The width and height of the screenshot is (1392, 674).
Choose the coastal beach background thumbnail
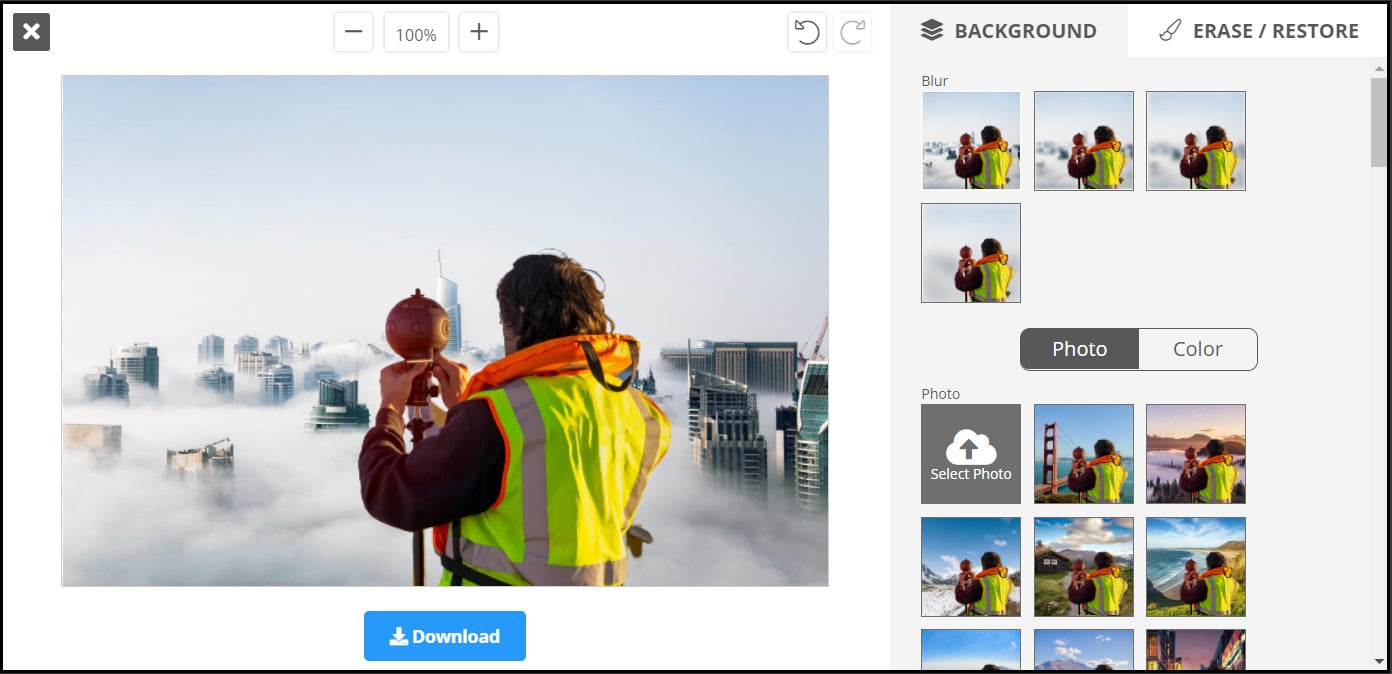pos(1196,567)
